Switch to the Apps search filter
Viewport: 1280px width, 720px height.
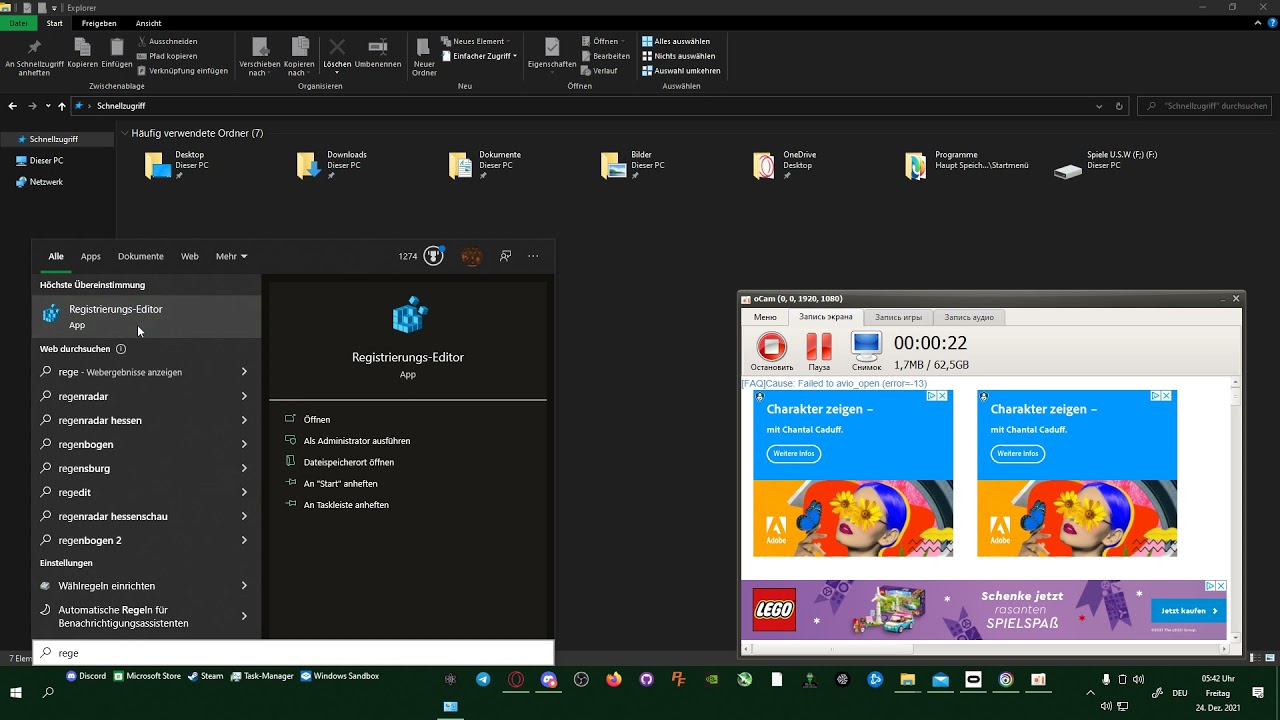91,256
